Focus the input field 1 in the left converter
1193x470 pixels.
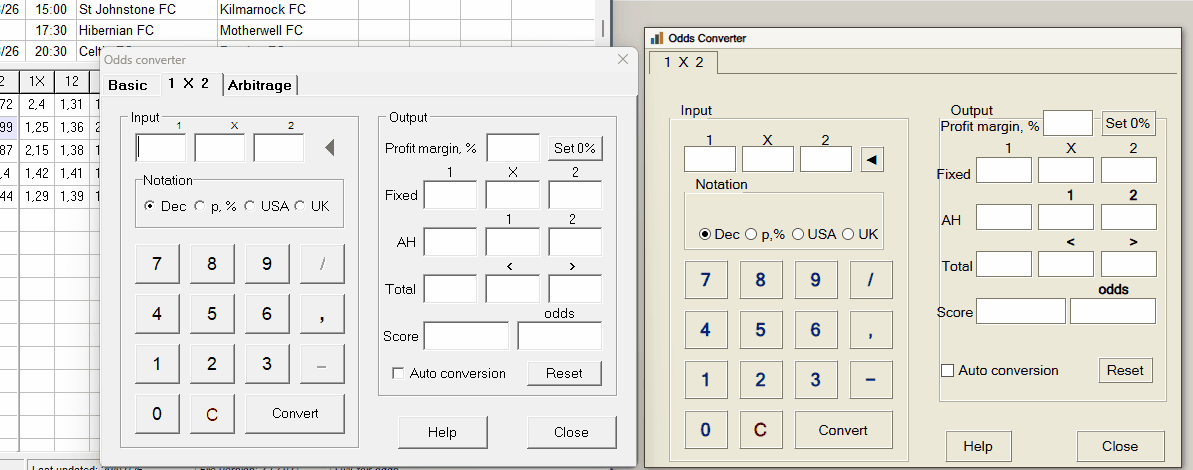(x=161, y=148)
